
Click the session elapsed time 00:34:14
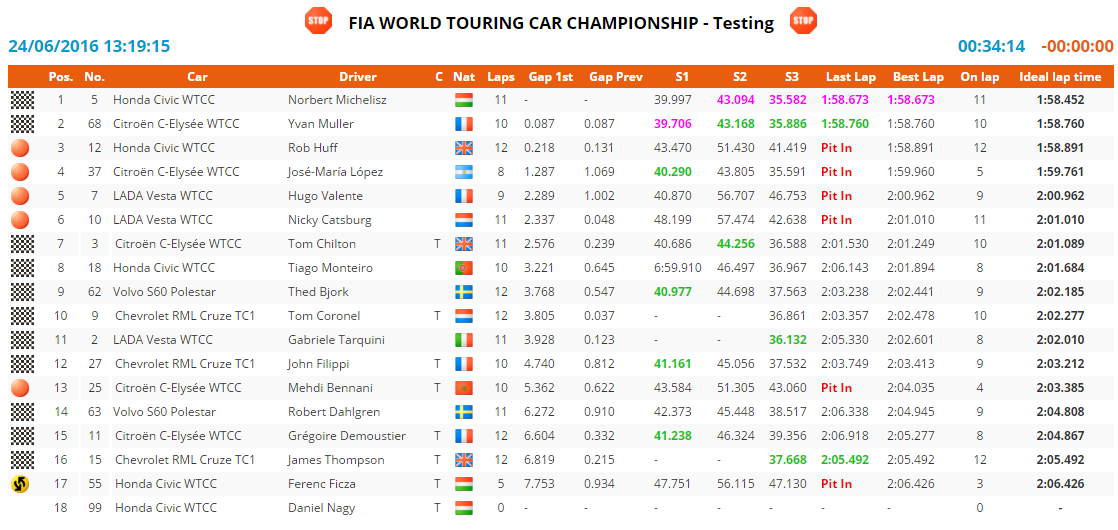click(991, 46)
